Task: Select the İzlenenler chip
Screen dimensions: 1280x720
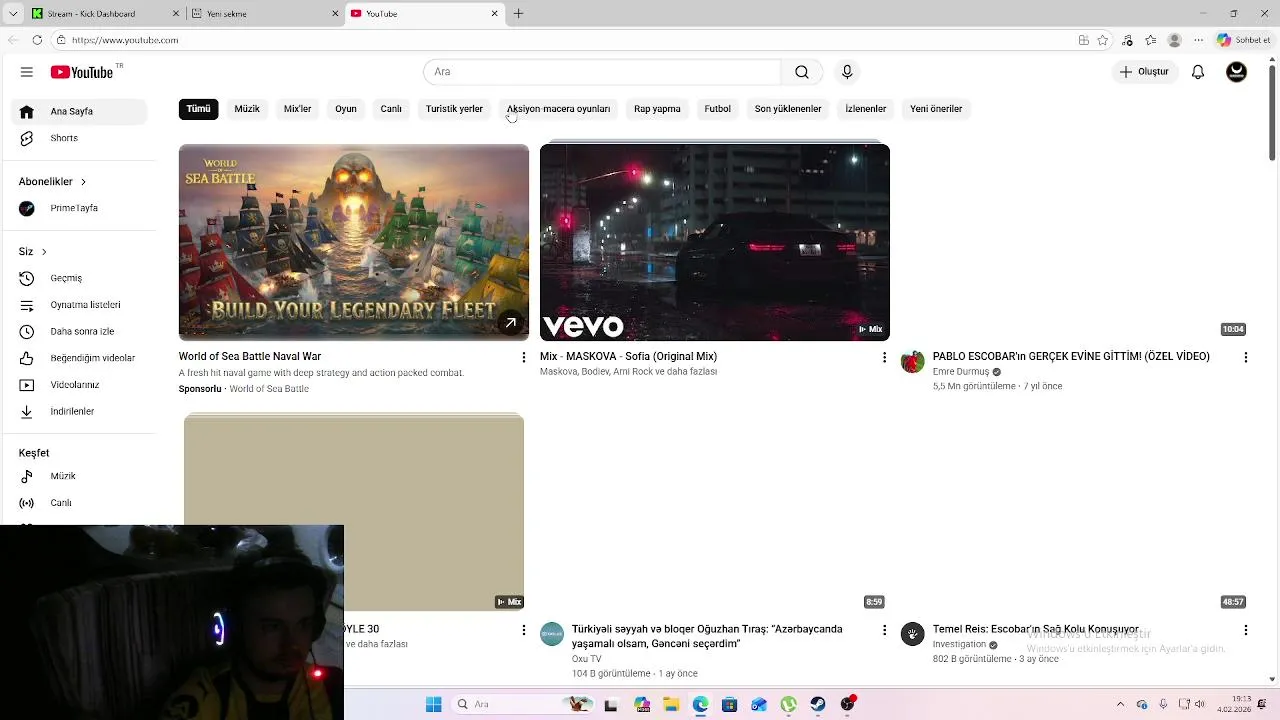Action: [866, 109]
